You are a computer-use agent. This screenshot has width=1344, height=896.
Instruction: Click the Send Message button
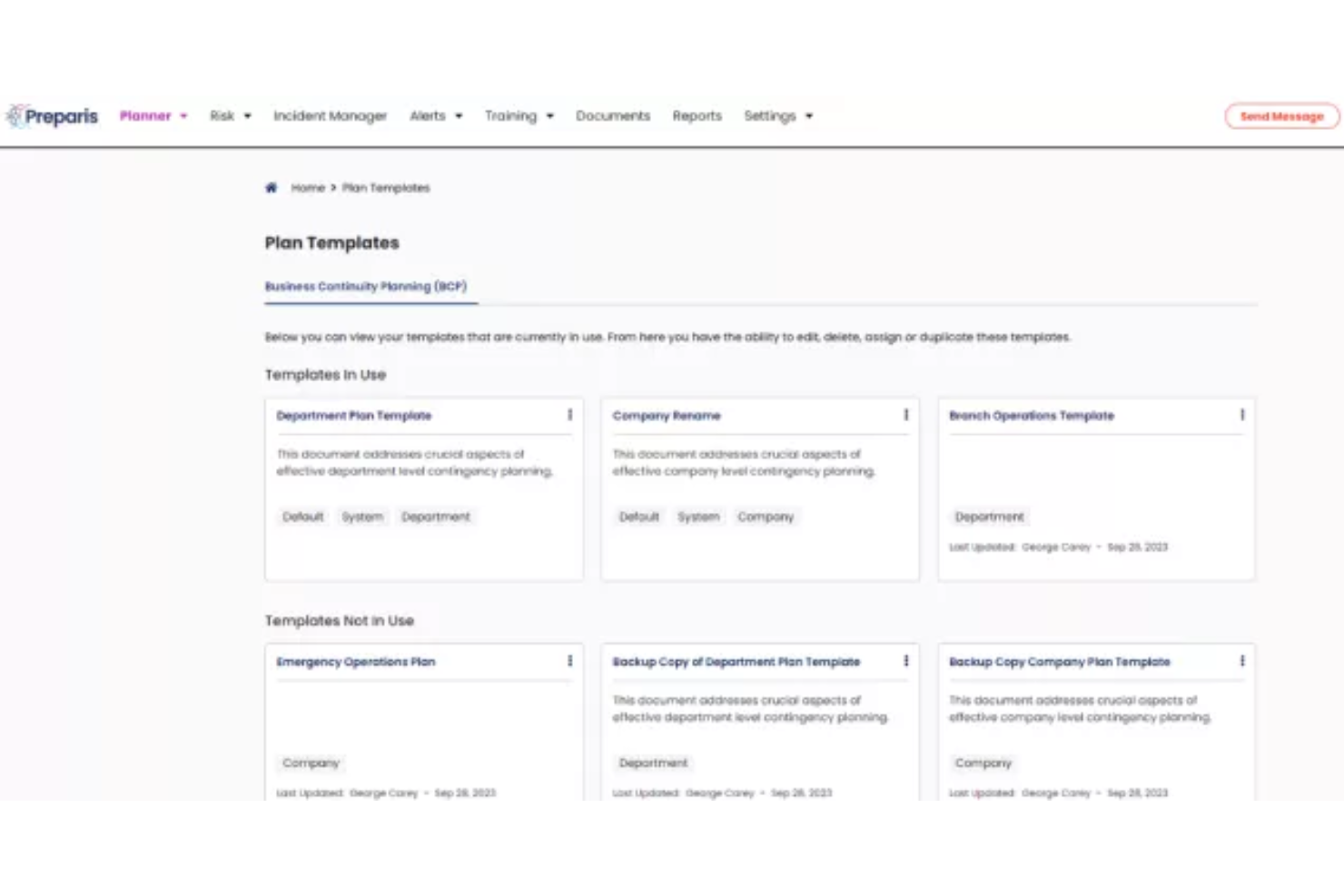coord(1280,116)
